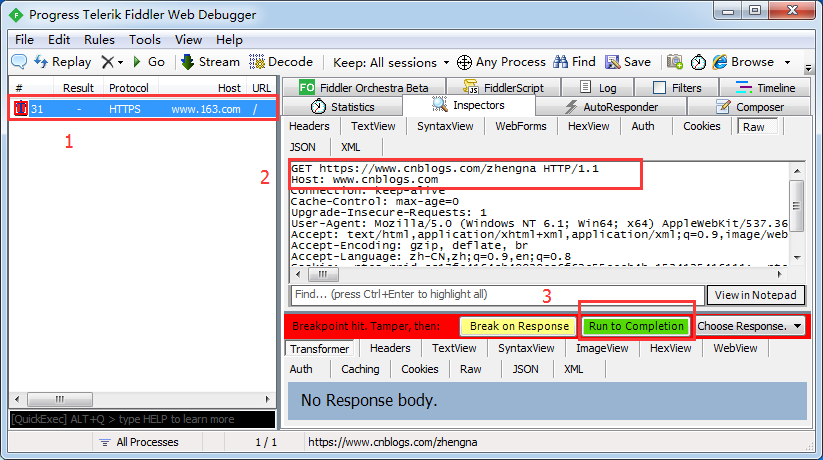This screenshot has height=460, width=823.
Task: Click the Find binoculars icon
Action: [560, 62]
